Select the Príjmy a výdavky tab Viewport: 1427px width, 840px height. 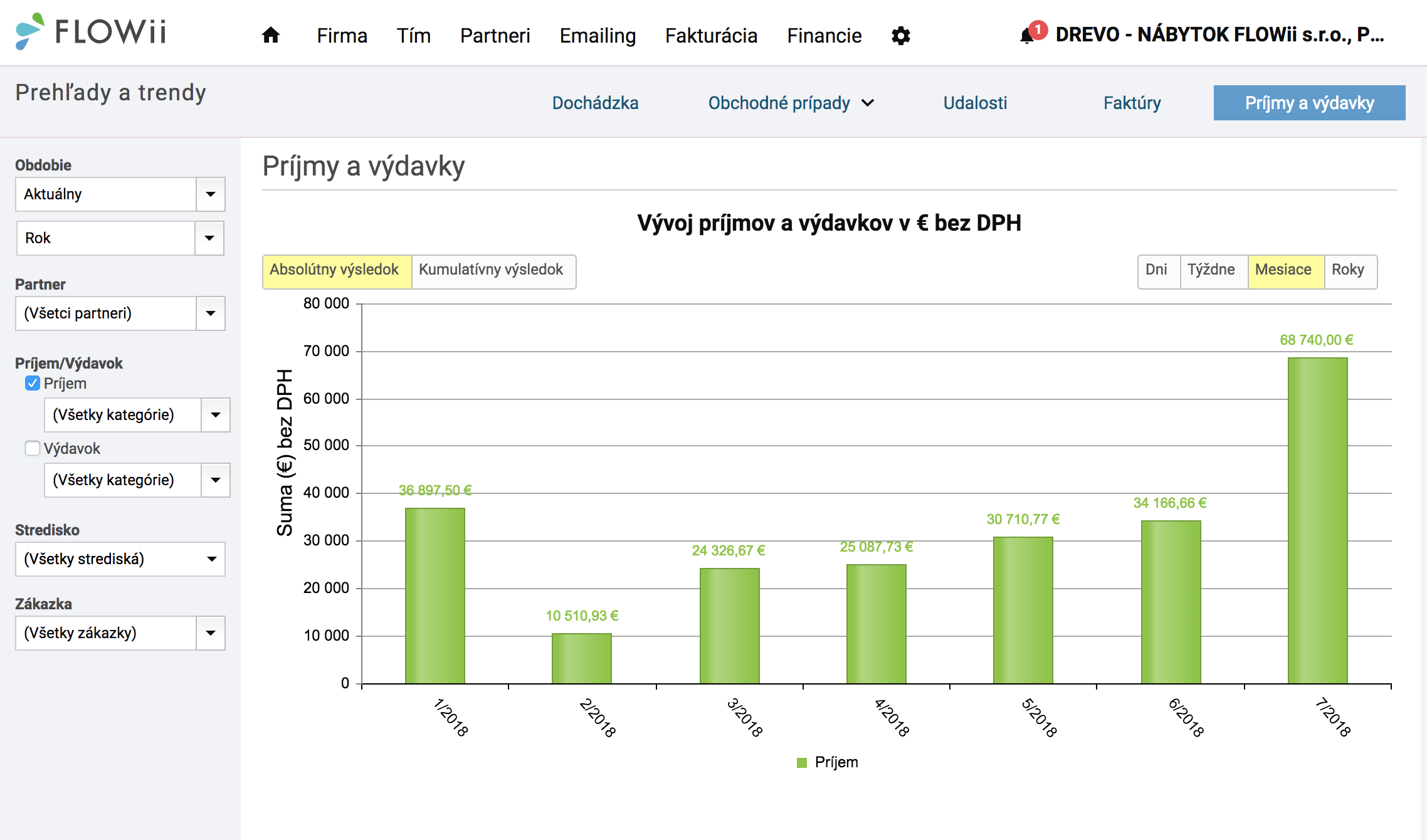[x=1309, y=103]
